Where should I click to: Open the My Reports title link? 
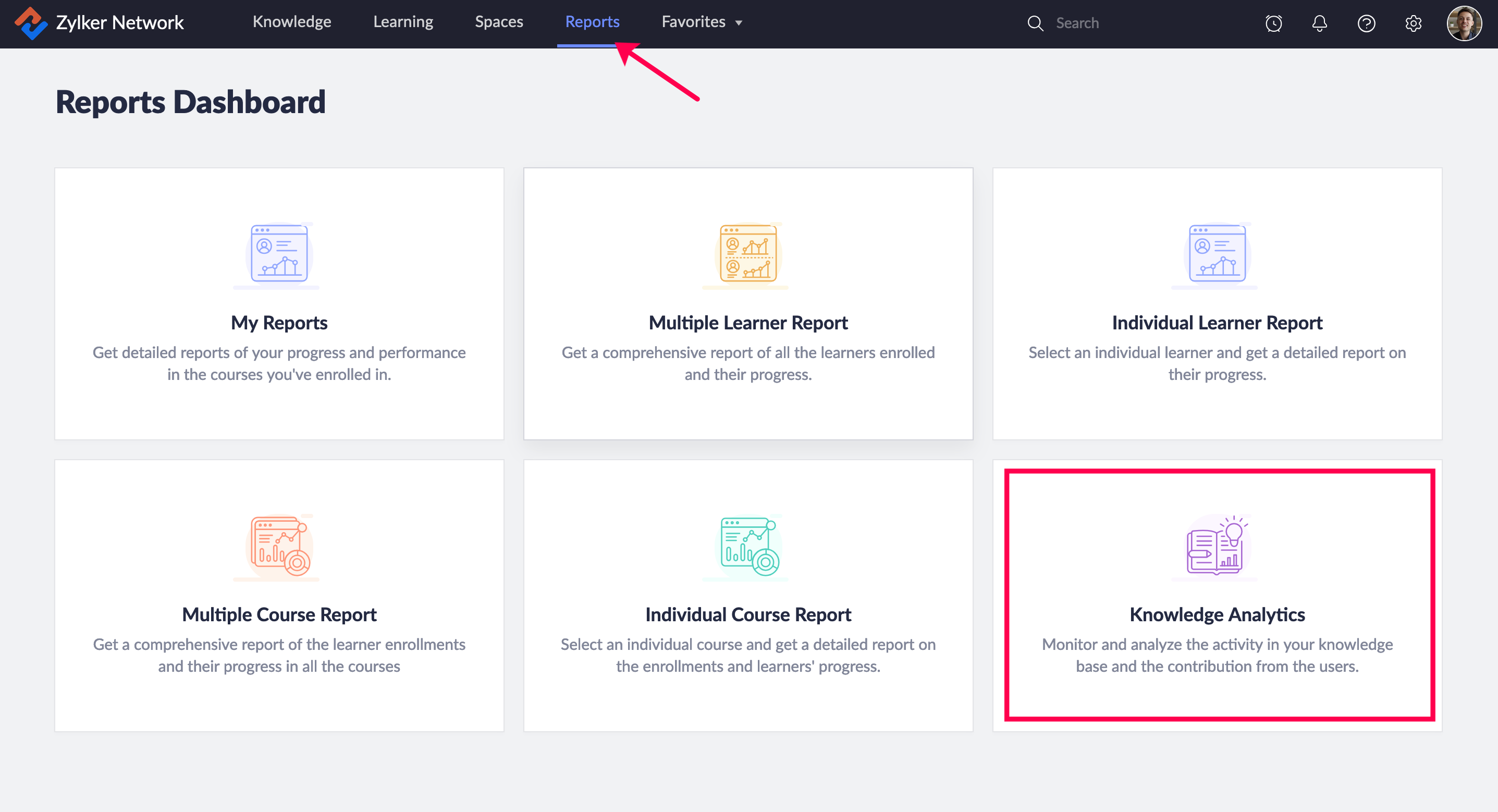click(279, 323)
